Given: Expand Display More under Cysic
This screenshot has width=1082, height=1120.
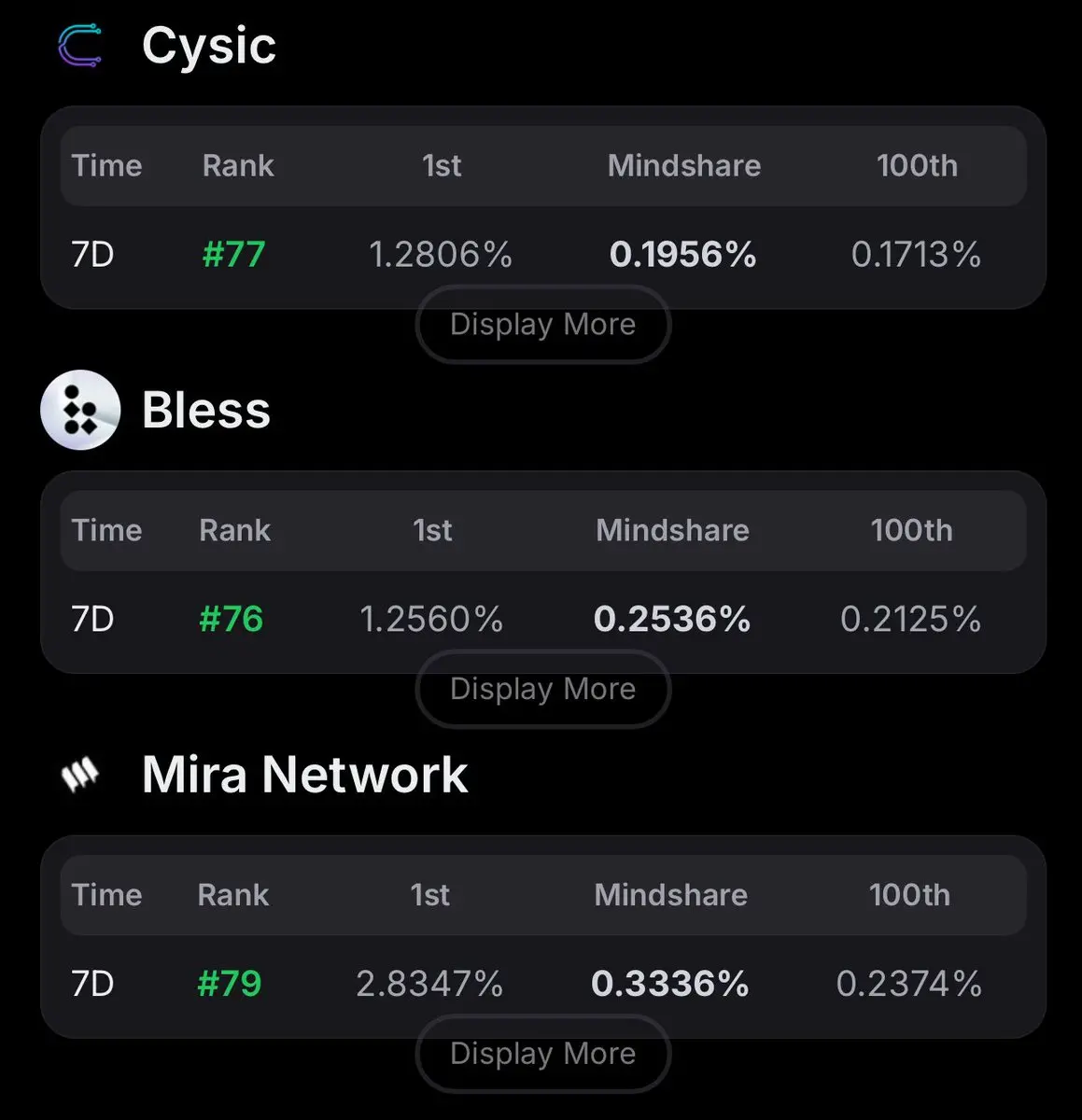Looking at the screenshot, I should pos(542,324).
